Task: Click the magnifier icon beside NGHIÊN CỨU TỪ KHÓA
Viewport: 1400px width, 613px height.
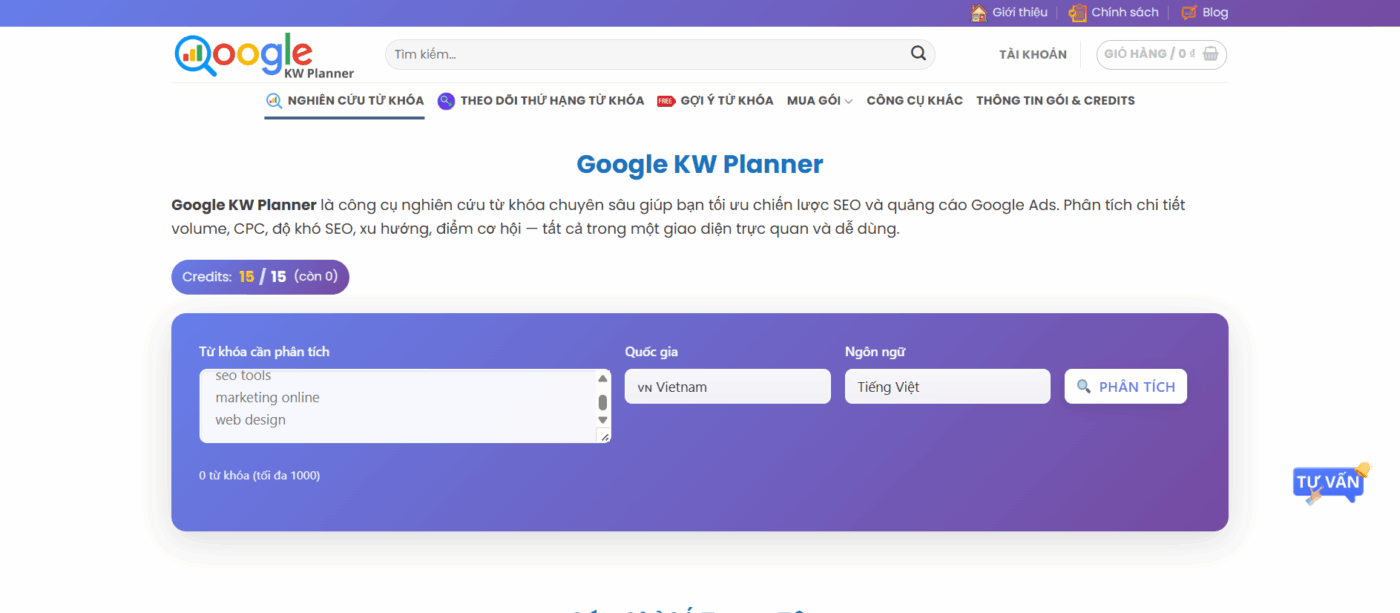Action: [x=271, y=100]
